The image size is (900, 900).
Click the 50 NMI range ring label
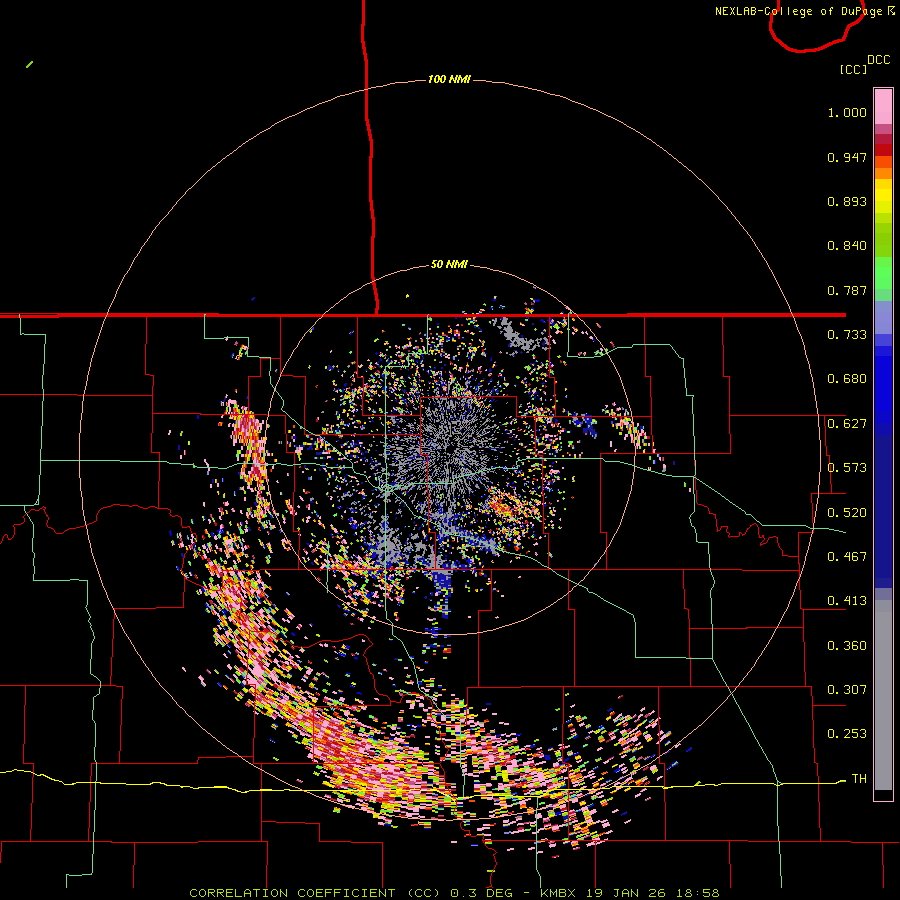[x=449, y=264]
